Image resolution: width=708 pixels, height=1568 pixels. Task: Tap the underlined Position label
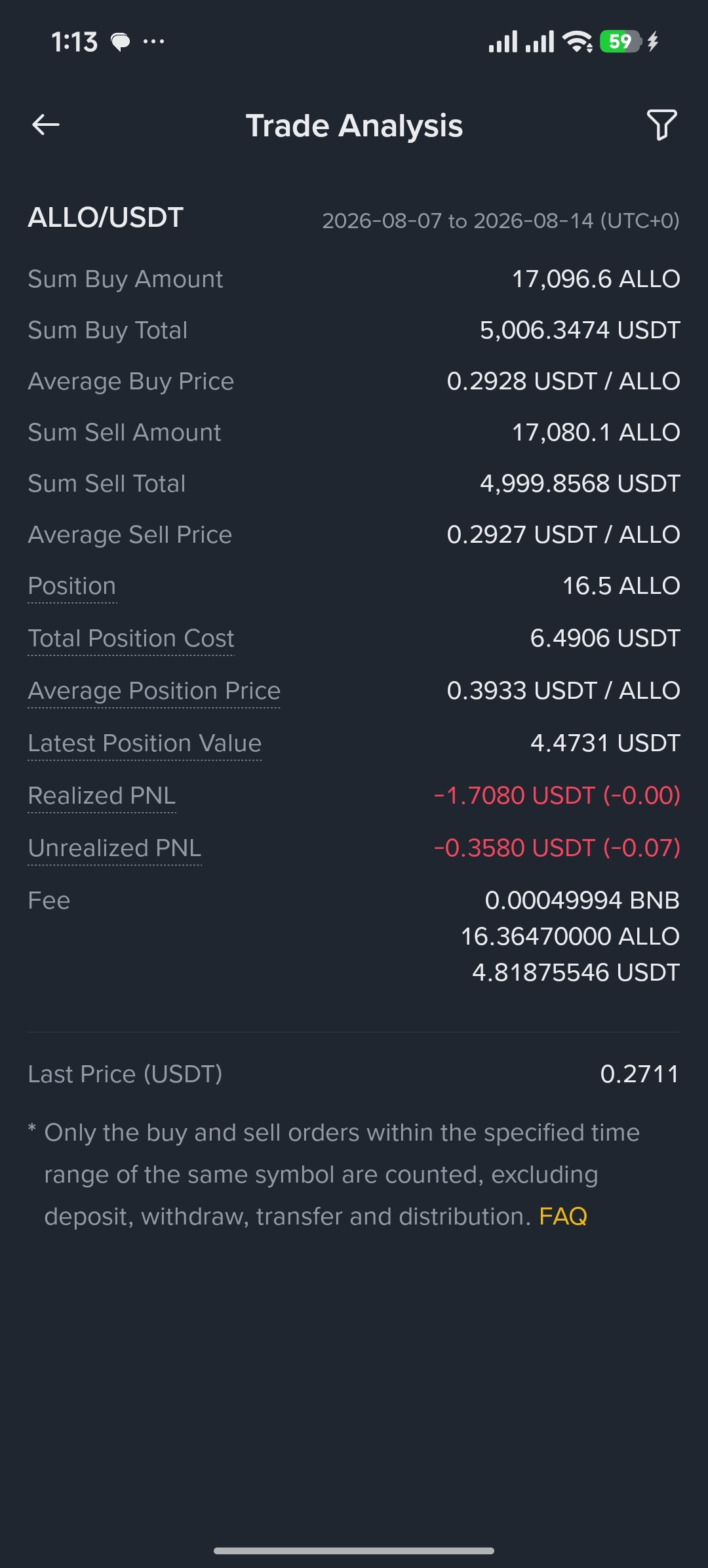tap(72, 586)
